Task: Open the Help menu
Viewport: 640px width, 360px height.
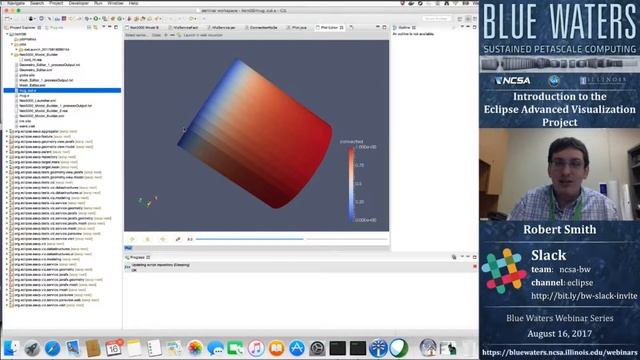Action: [133, 3]
